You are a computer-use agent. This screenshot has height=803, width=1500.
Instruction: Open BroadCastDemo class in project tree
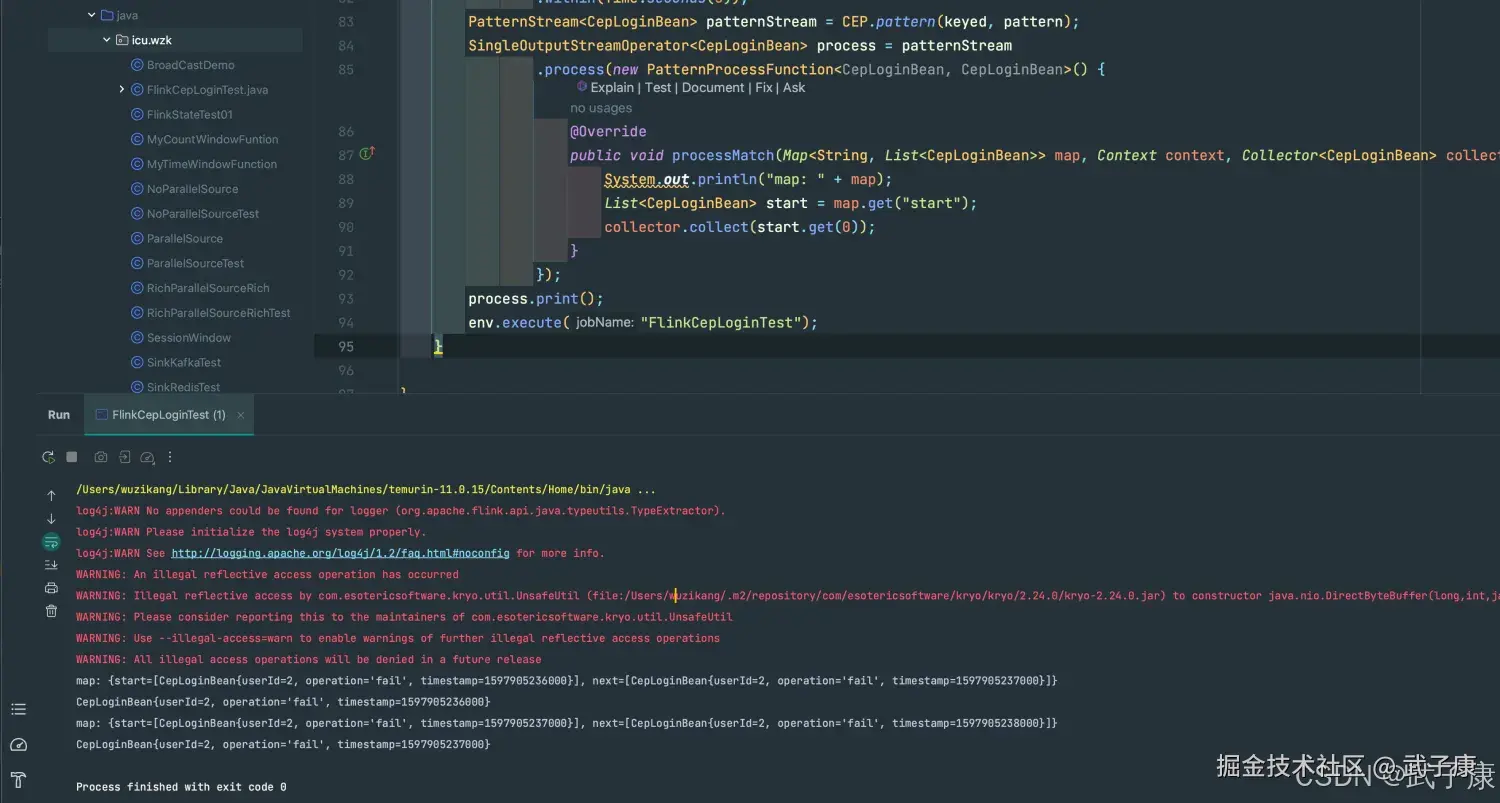coord(190,65)
